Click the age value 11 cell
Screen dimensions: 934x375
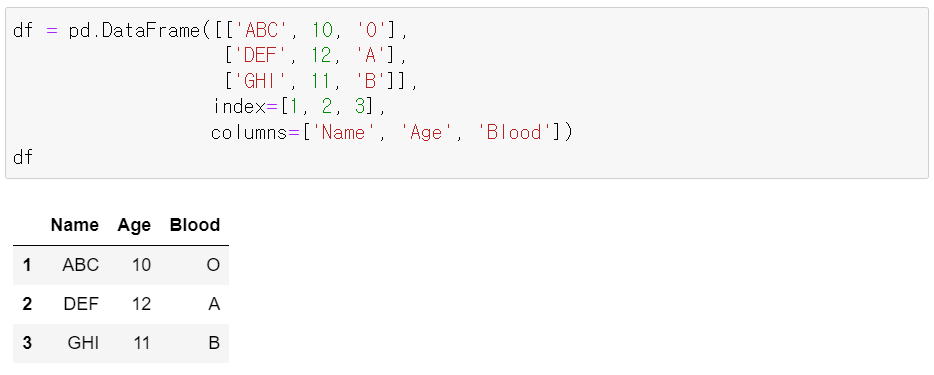click(141, 343)
